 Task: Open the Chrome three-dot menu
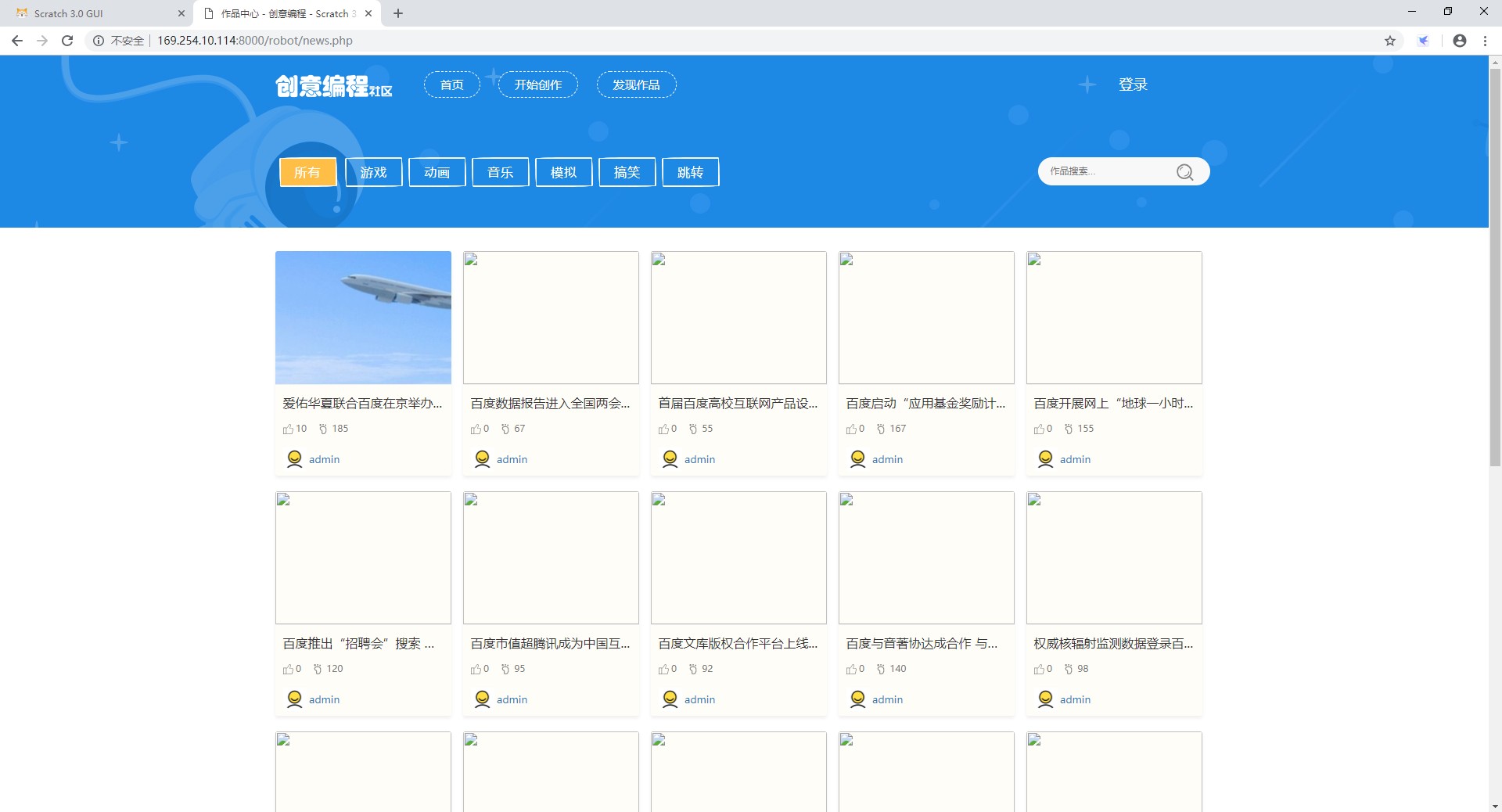pyautogui.click(x=1485, y=40)
